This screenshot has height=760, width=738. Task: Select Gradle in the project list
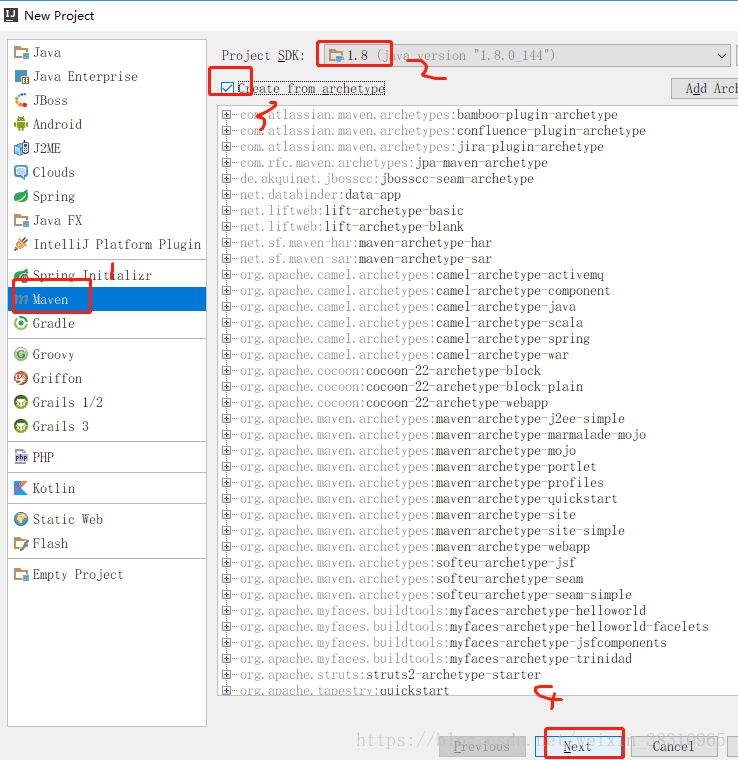pos(107,323)
